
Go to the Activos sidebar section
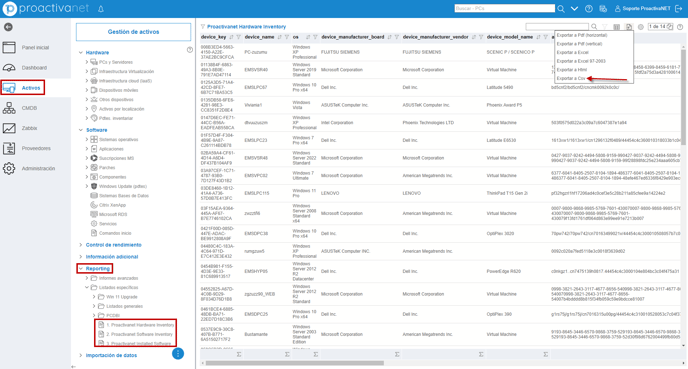[x=23, y=88]
